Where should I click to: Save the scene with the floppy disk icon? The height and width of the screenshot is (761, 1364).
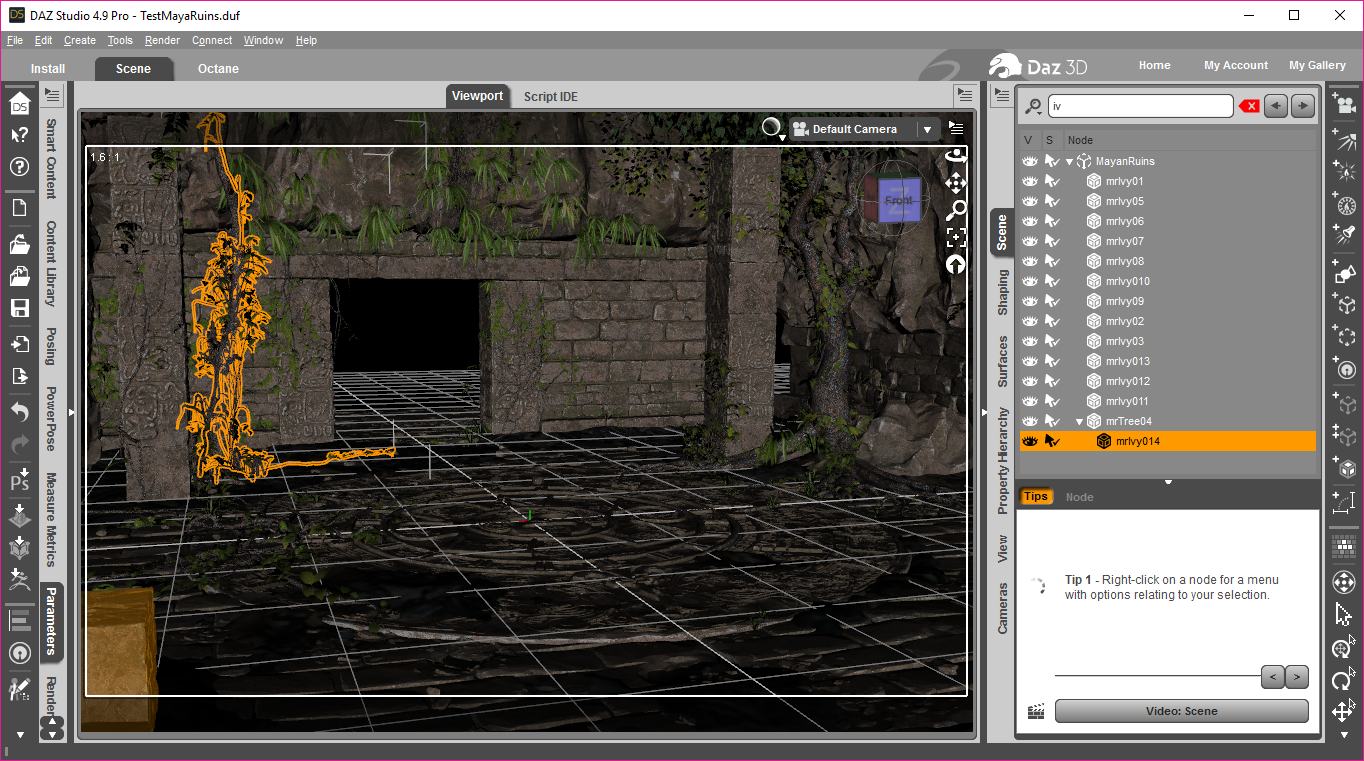coord(19,308)
